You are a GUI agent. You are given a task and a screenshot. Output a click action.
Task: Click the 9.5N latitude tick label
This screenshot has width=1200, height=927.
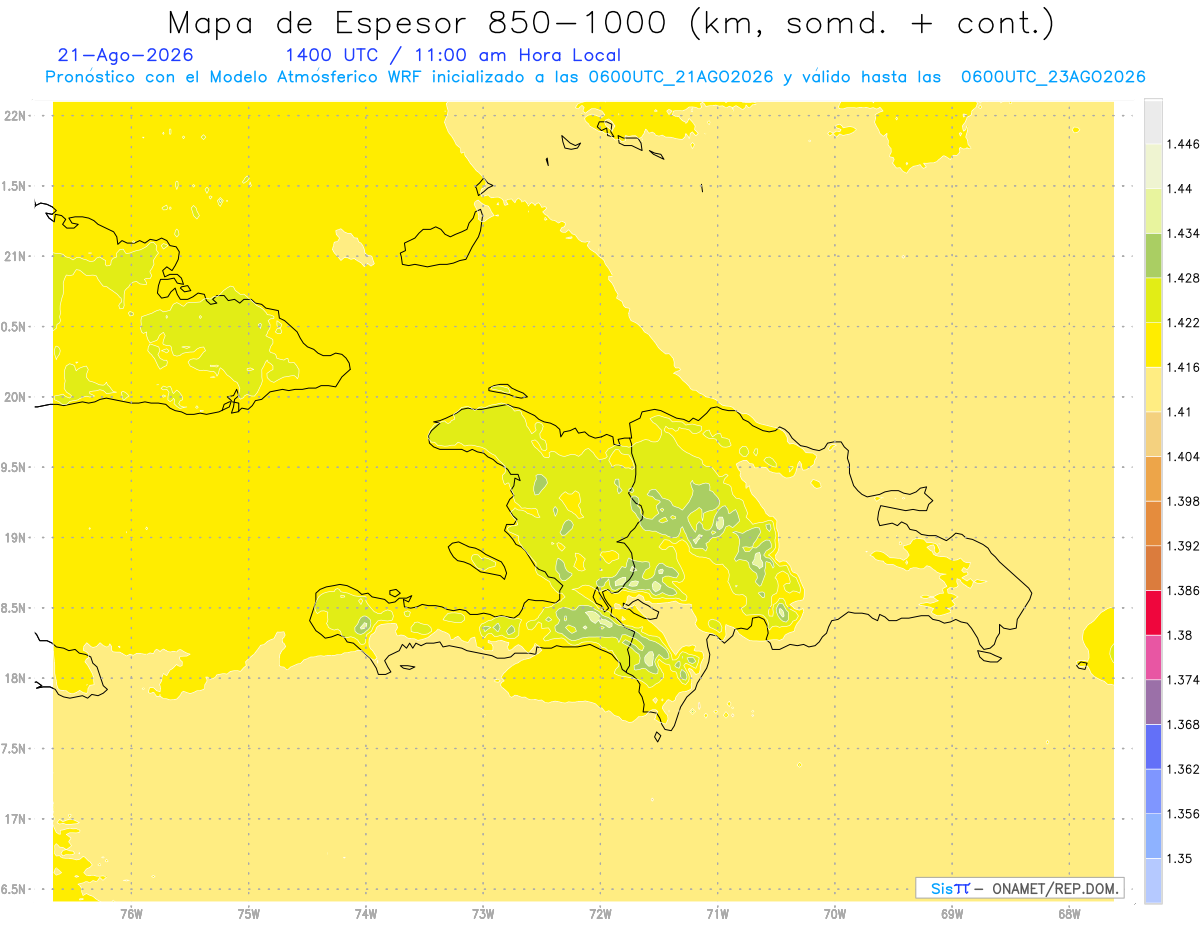(x=16, y=467)
